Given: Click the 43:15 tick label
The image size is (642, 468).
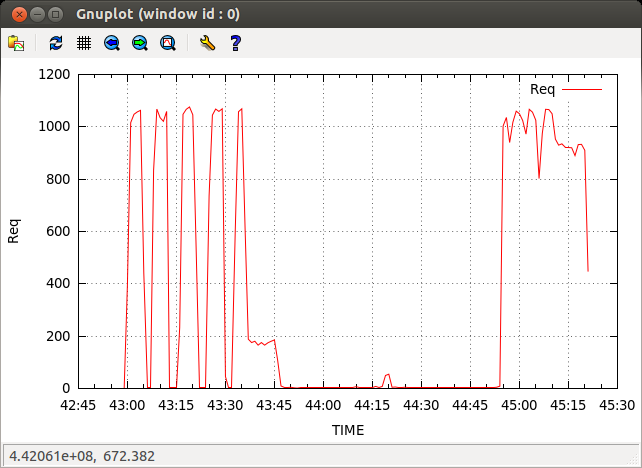Looking at the screenshot, I should click(x=176, y=405).
